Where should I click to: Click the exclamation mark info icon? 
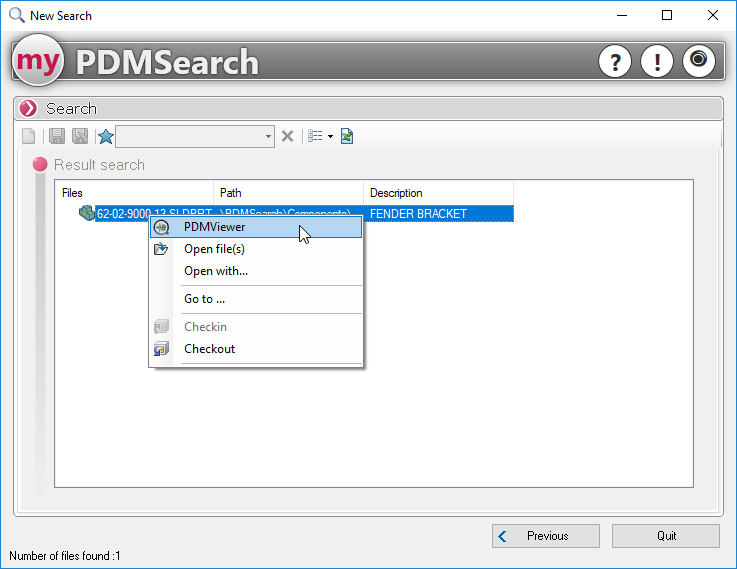(657, 62)
